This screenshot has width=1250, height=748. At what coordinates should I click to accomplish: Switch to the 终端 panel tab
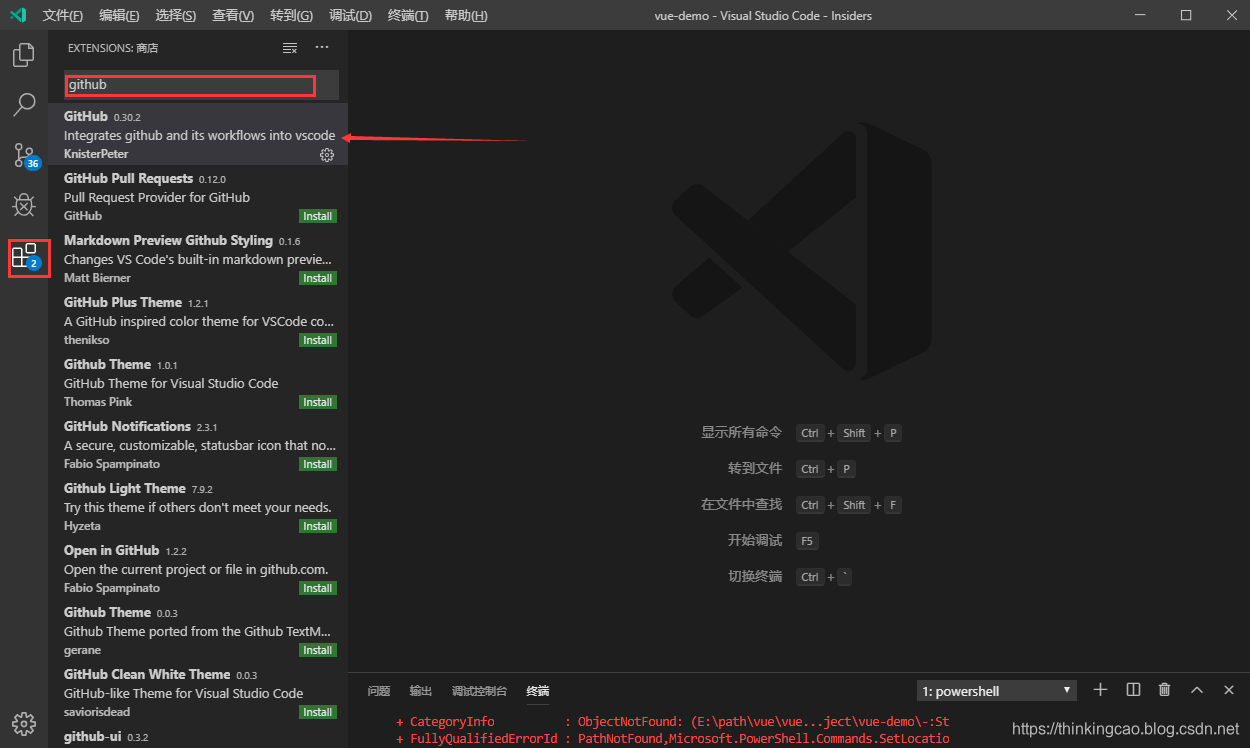point(538,691)
